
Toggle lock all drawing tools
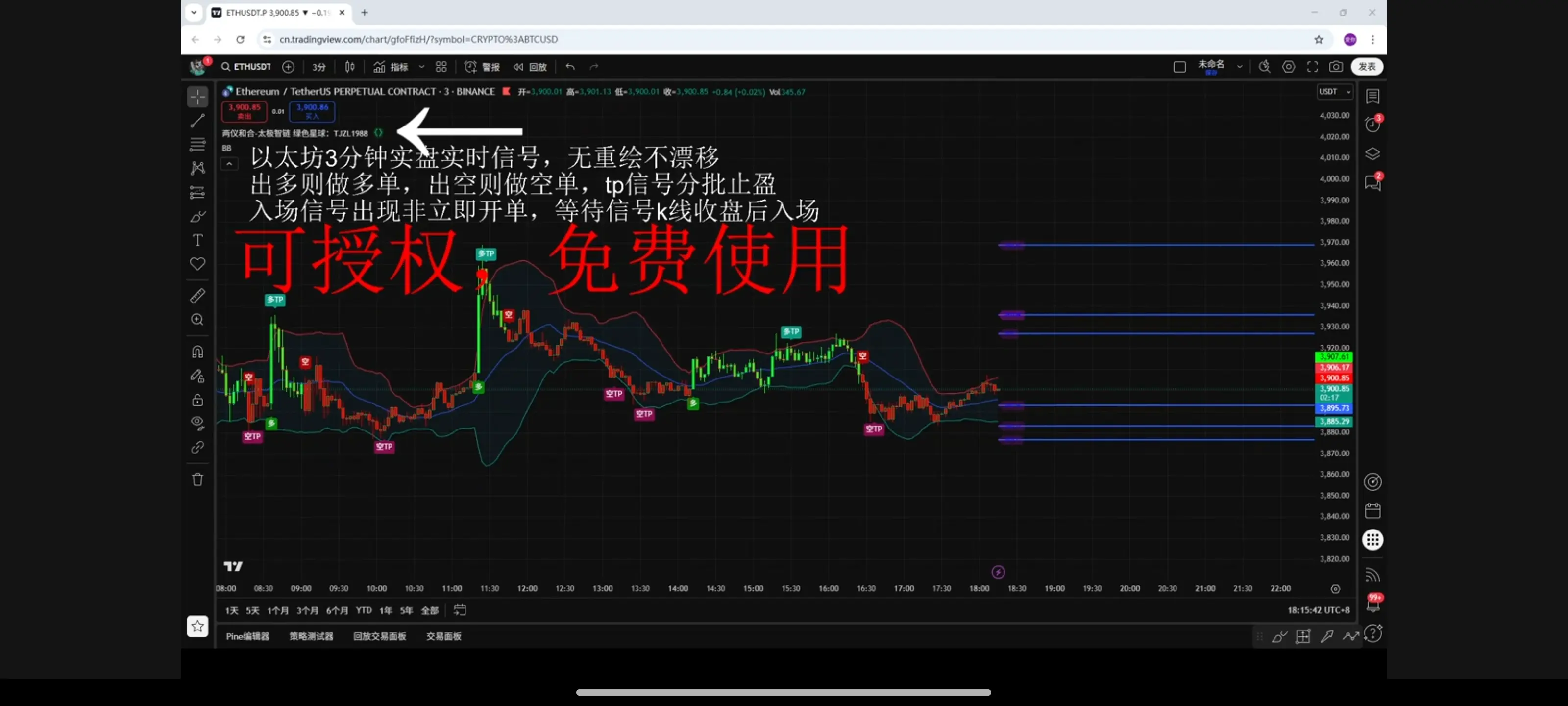tap(197, 400)
